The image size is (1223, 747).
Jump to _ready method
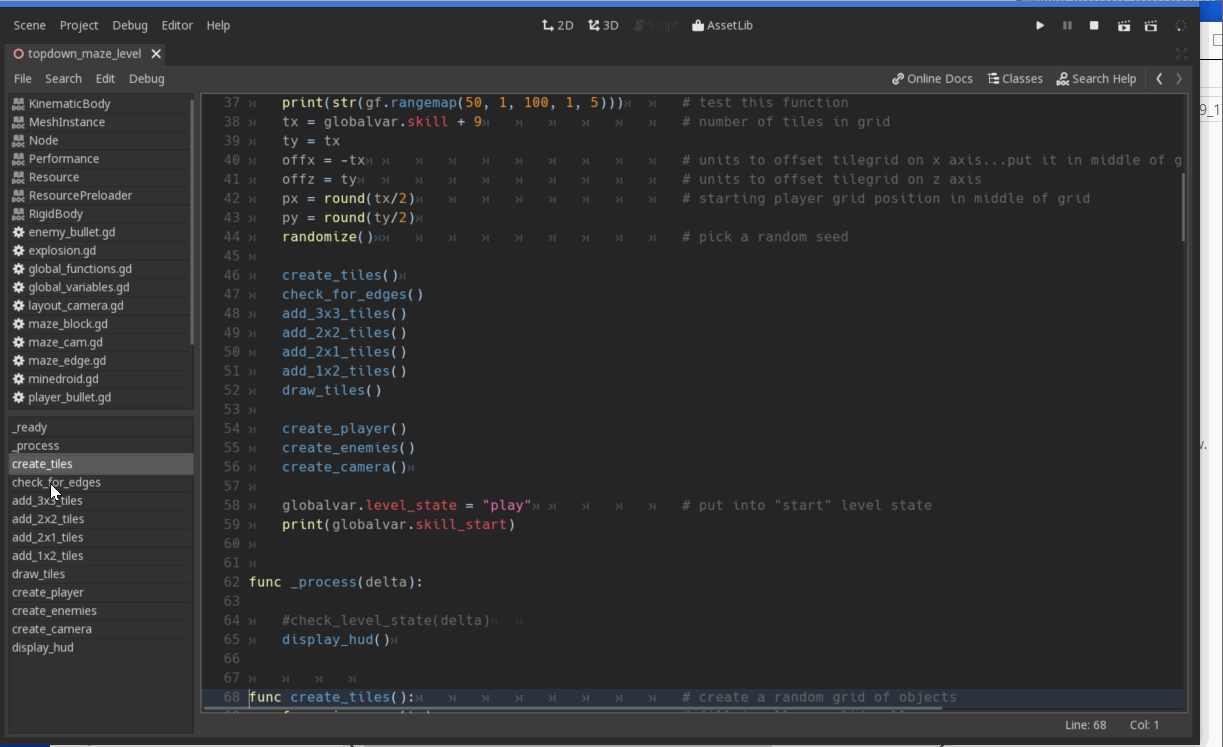click(x=101, y=427)
